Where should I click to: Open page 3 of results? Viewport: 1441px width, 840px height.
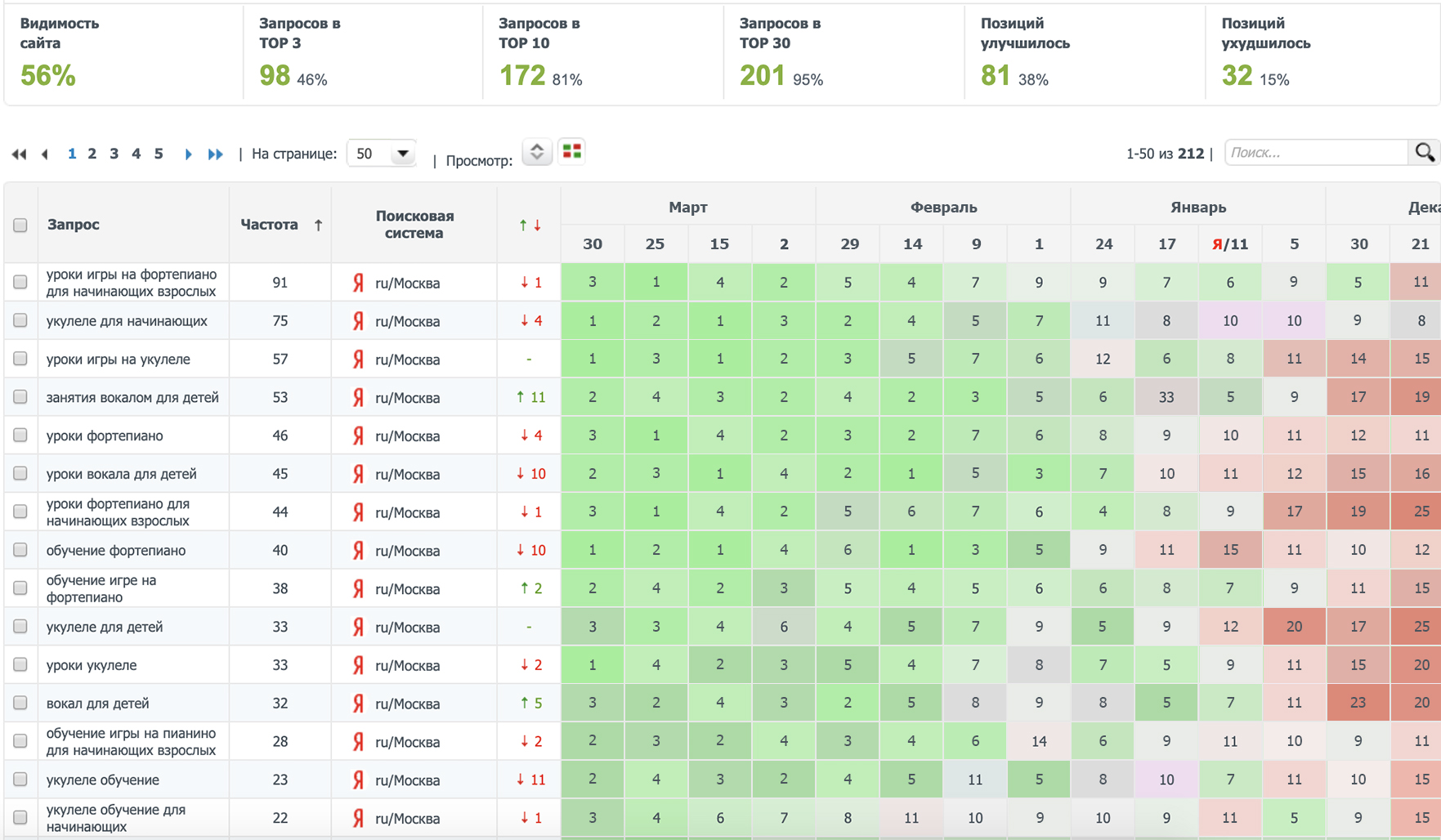114,154
